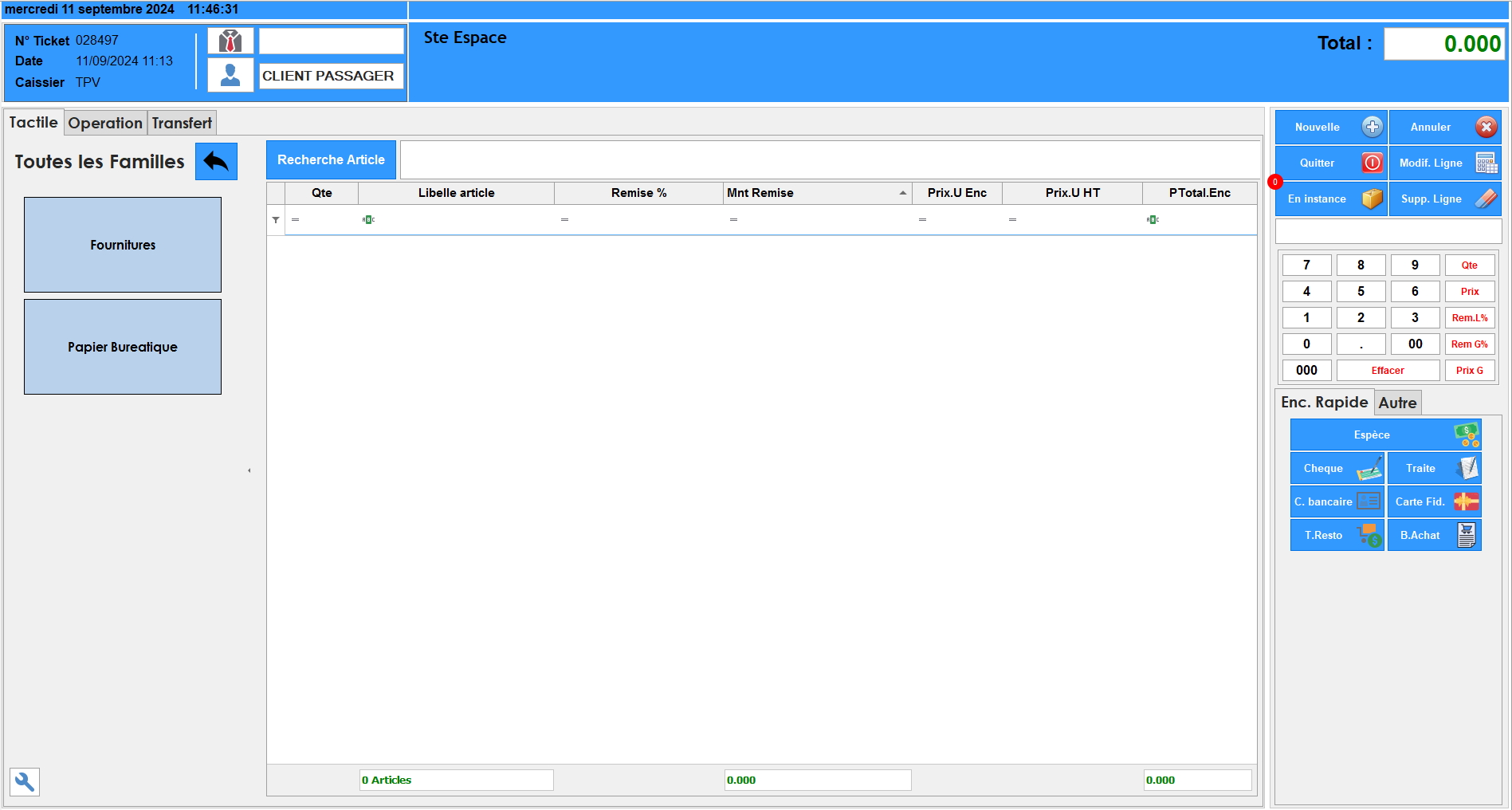Click the Libelle article column header
1512x810 pixels.
(456, 193)
